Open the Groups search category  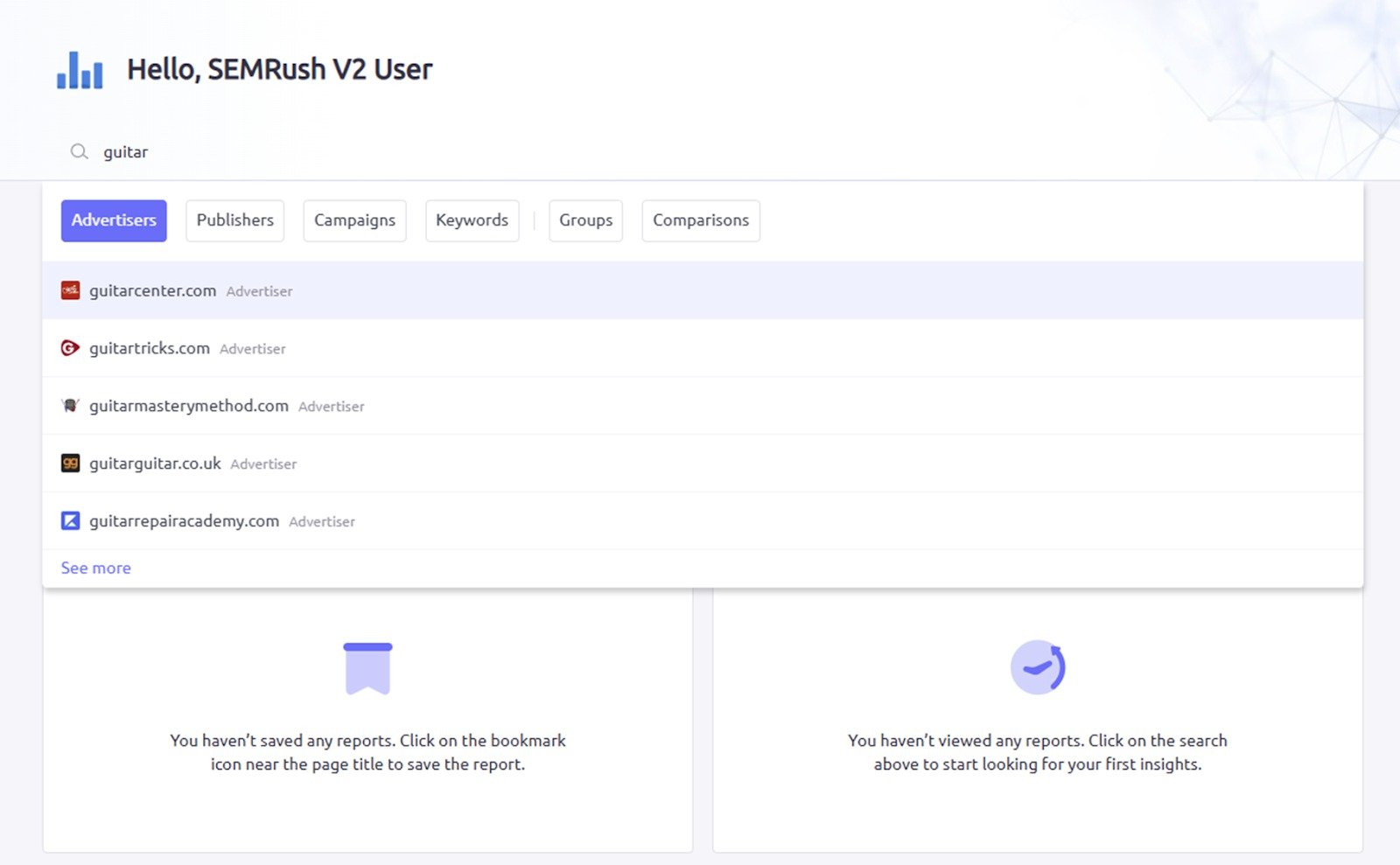click(585, 220)
